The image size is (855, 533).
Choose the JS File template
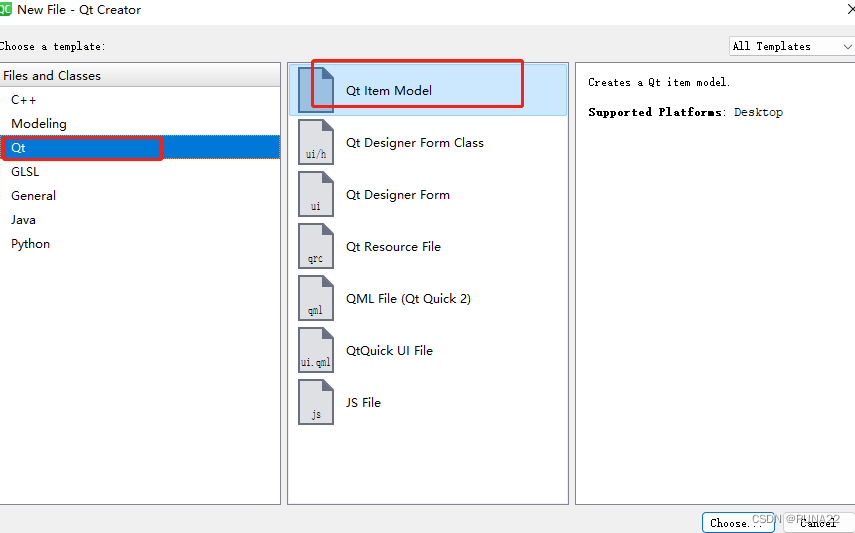[x=428, y=402]
